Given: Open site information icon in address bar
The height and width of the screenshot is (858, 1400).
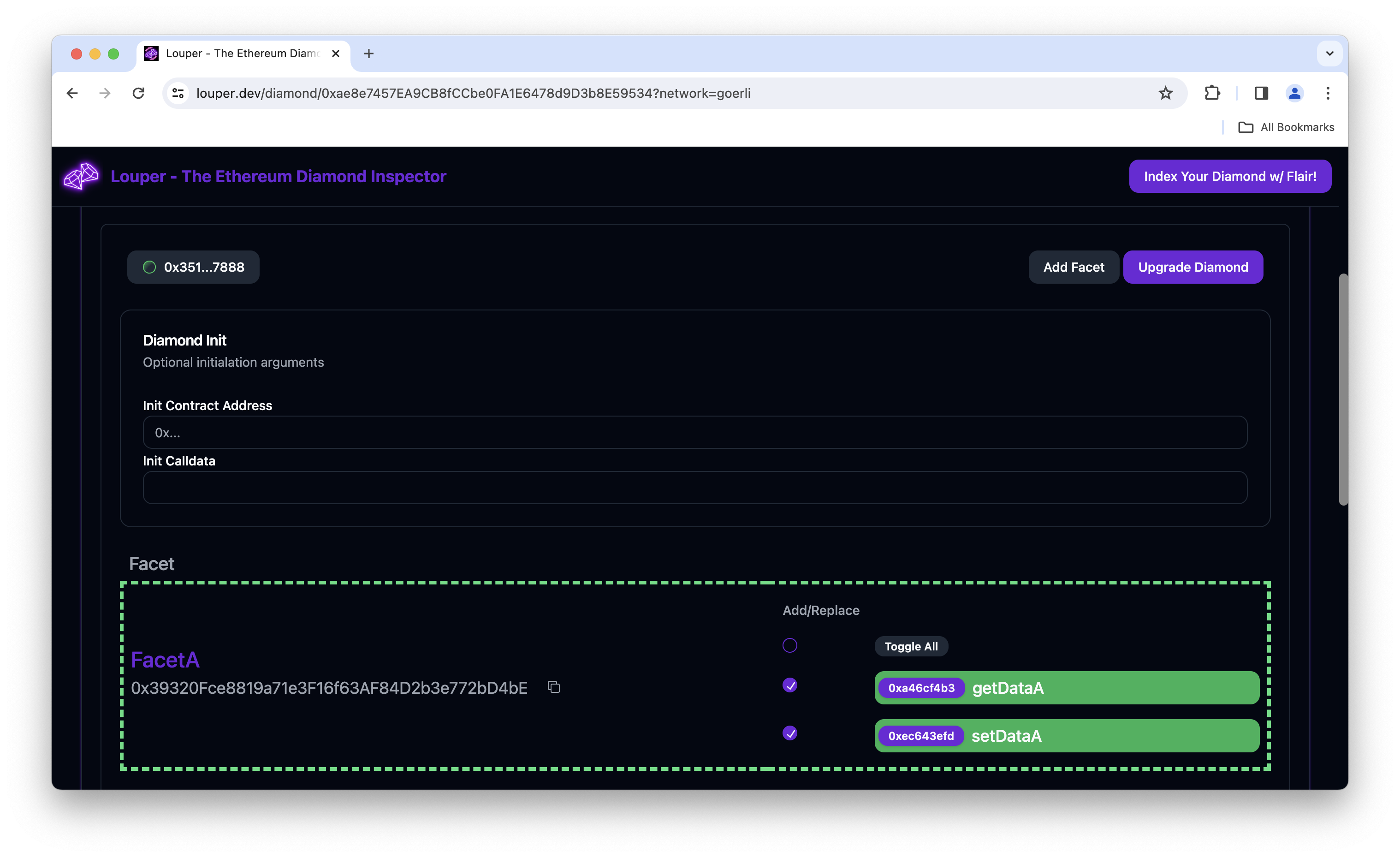Looking at the screenshot, I should click(x=178, y=93).
